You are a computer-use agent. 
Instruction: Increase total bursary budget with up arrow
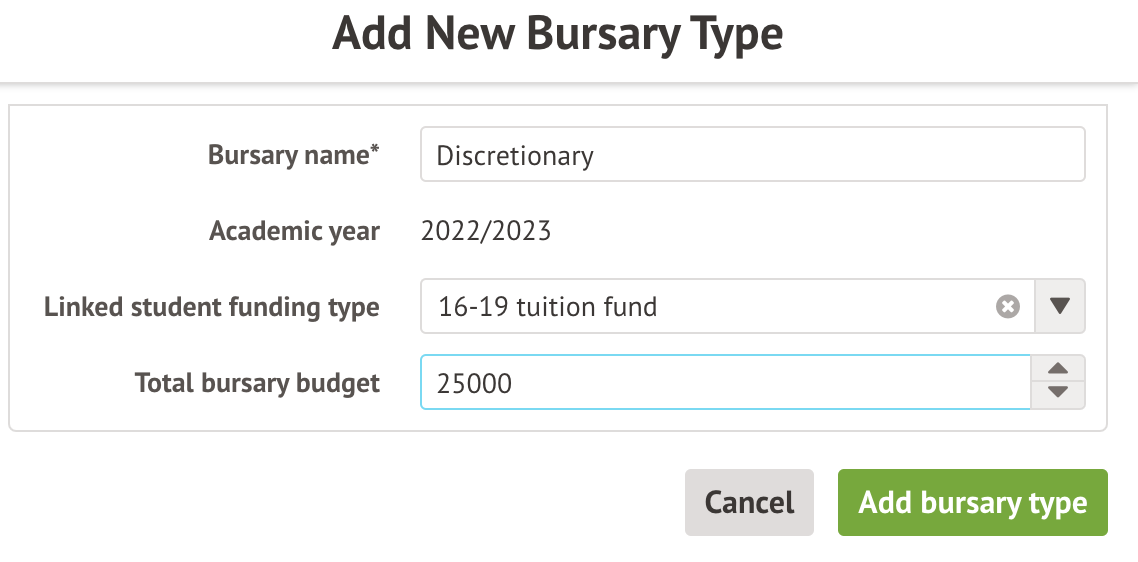point(1058,368)
